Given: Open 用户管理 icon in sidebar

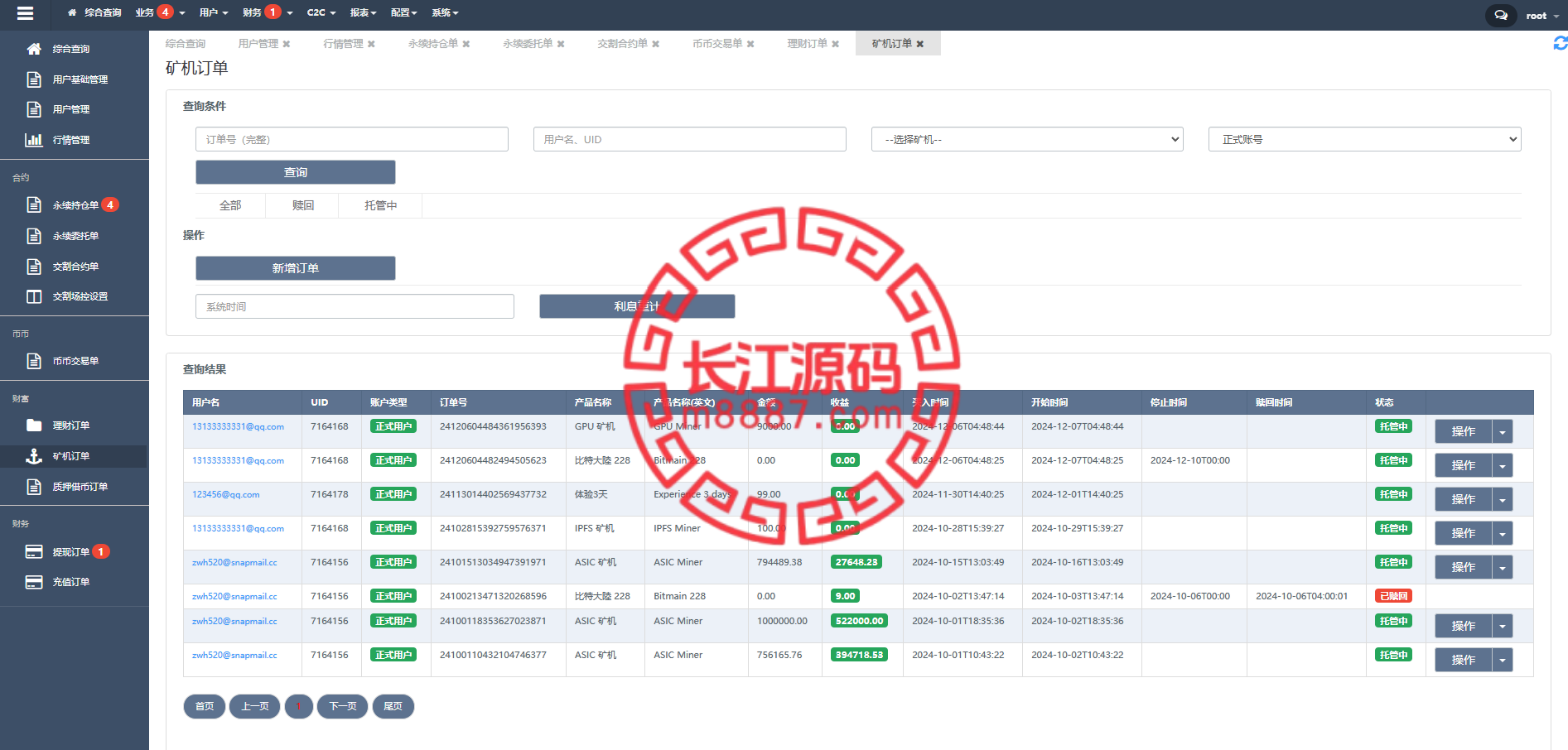Looking at the screenshot, I should tap(34, 109).
